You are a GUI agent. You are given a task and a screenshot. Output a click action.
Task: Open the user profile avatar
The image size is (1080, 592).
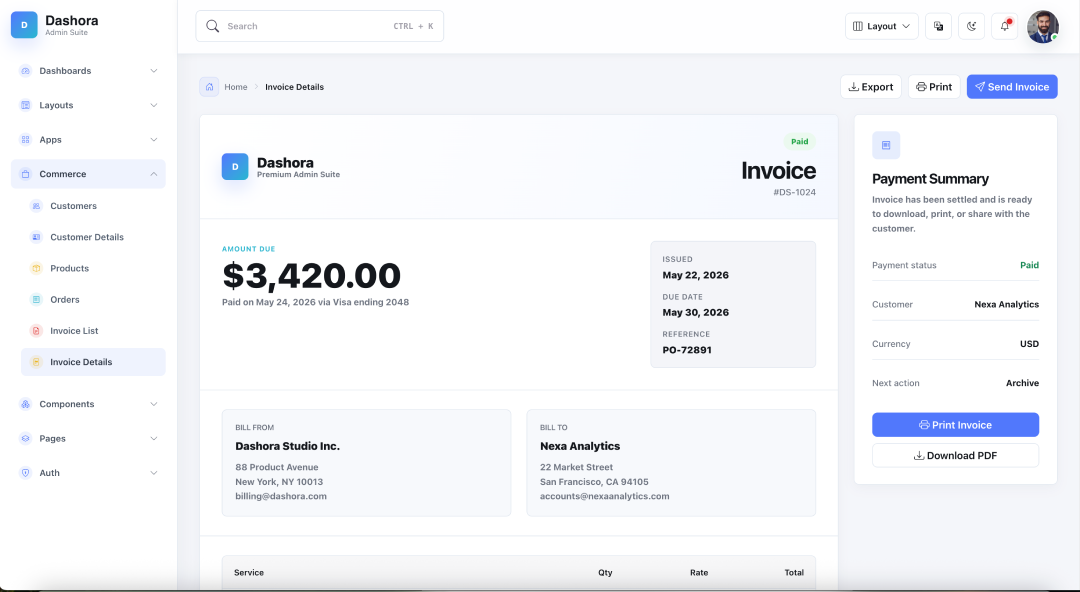coord(1043,26)
